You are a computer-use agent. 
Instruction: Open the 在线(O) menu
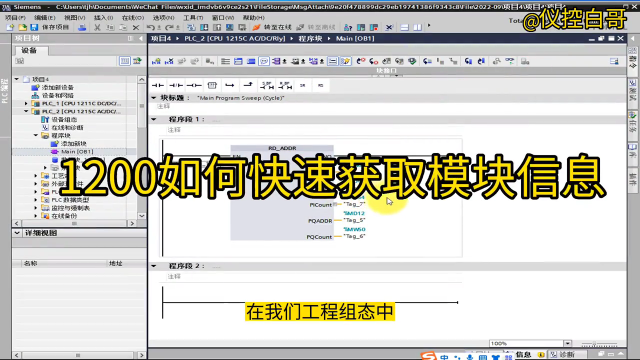(x=133, y=18)
